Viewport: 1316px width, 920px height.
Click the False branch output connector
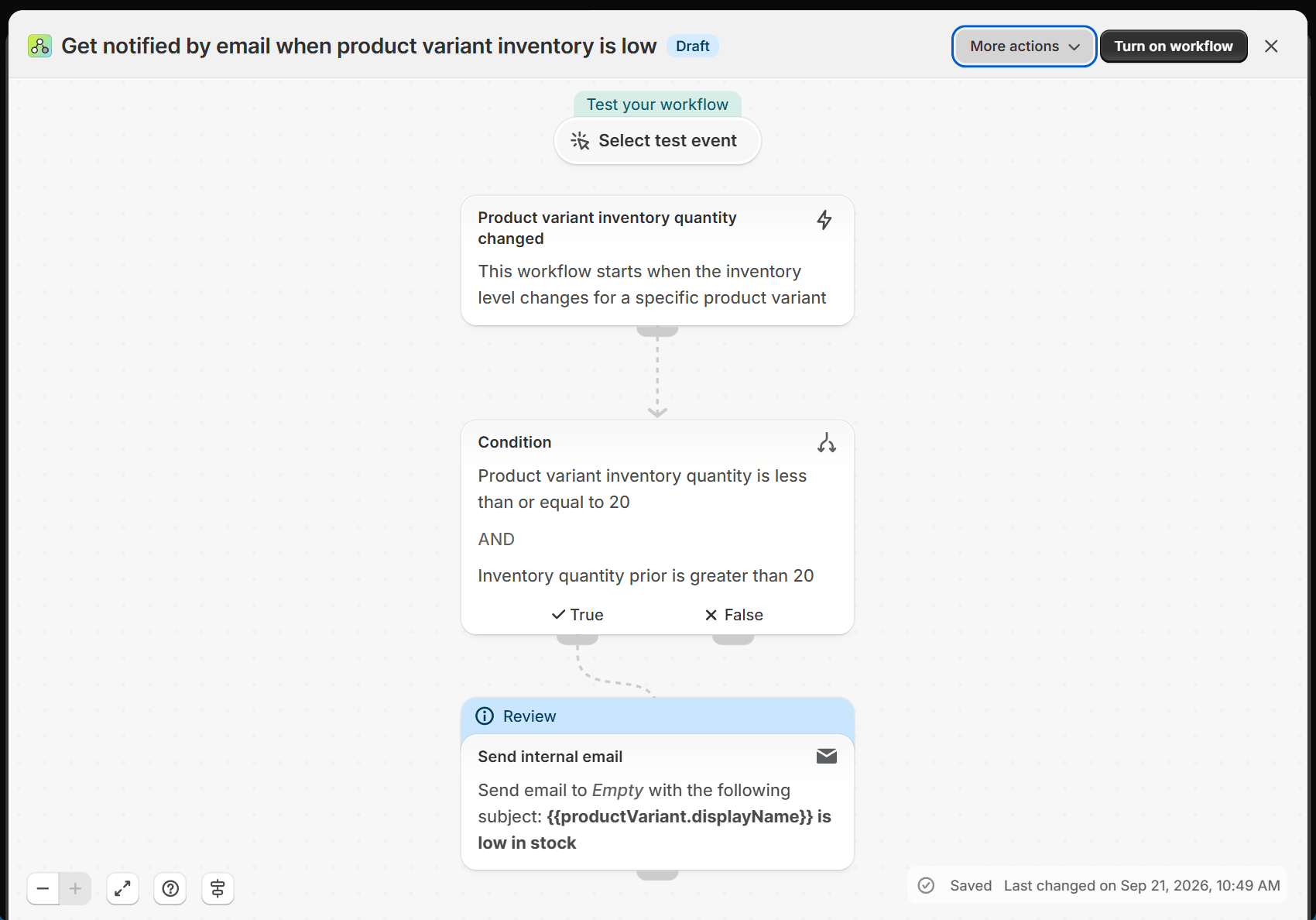[733, 640]
